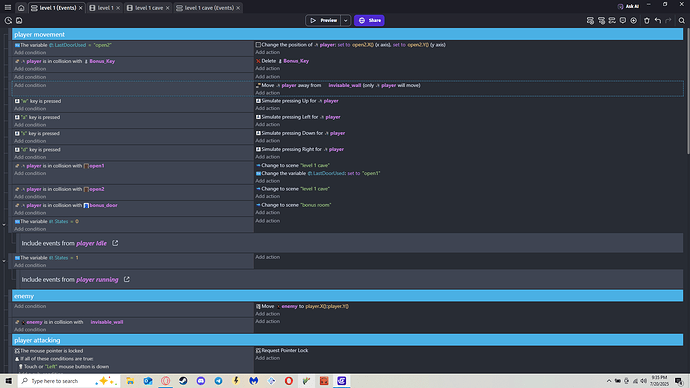Close the level 1 cave tab
The height and width of the screenshot is (388, 690).
click(x=167, y=8)
